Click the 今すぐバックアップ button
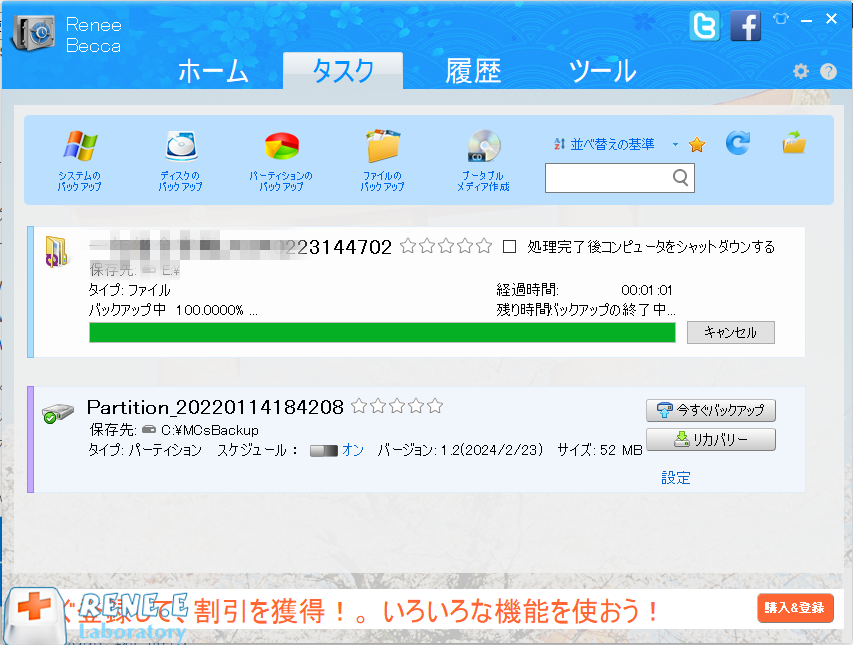853x645 pixels. [x=710, y=410]
